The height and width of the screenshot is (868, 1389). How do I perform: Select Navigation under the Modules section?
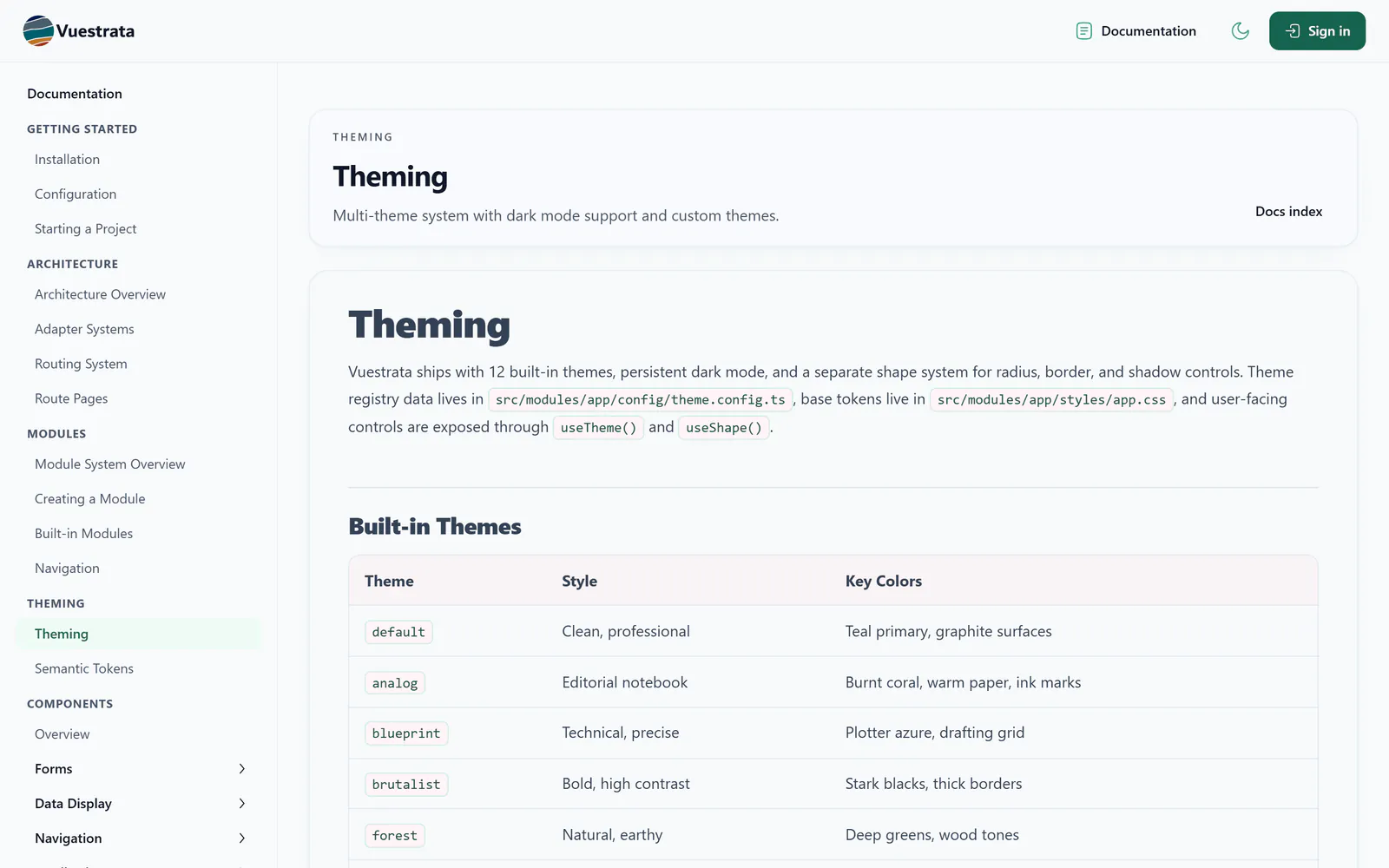tap(67, 569)
